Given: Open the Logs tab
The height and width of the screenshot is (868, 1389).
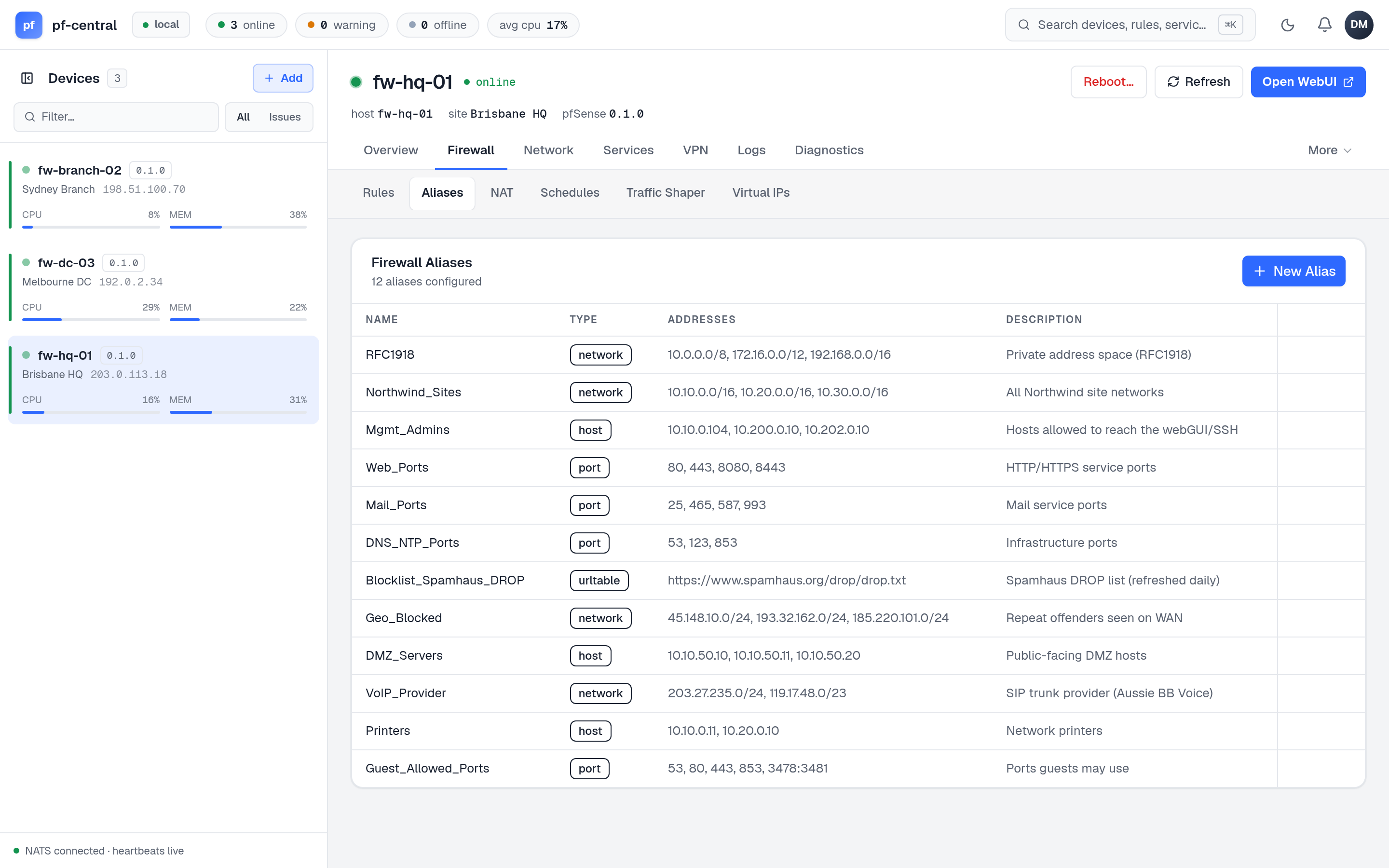Looking at the screenshot, I should click(751, 150).
